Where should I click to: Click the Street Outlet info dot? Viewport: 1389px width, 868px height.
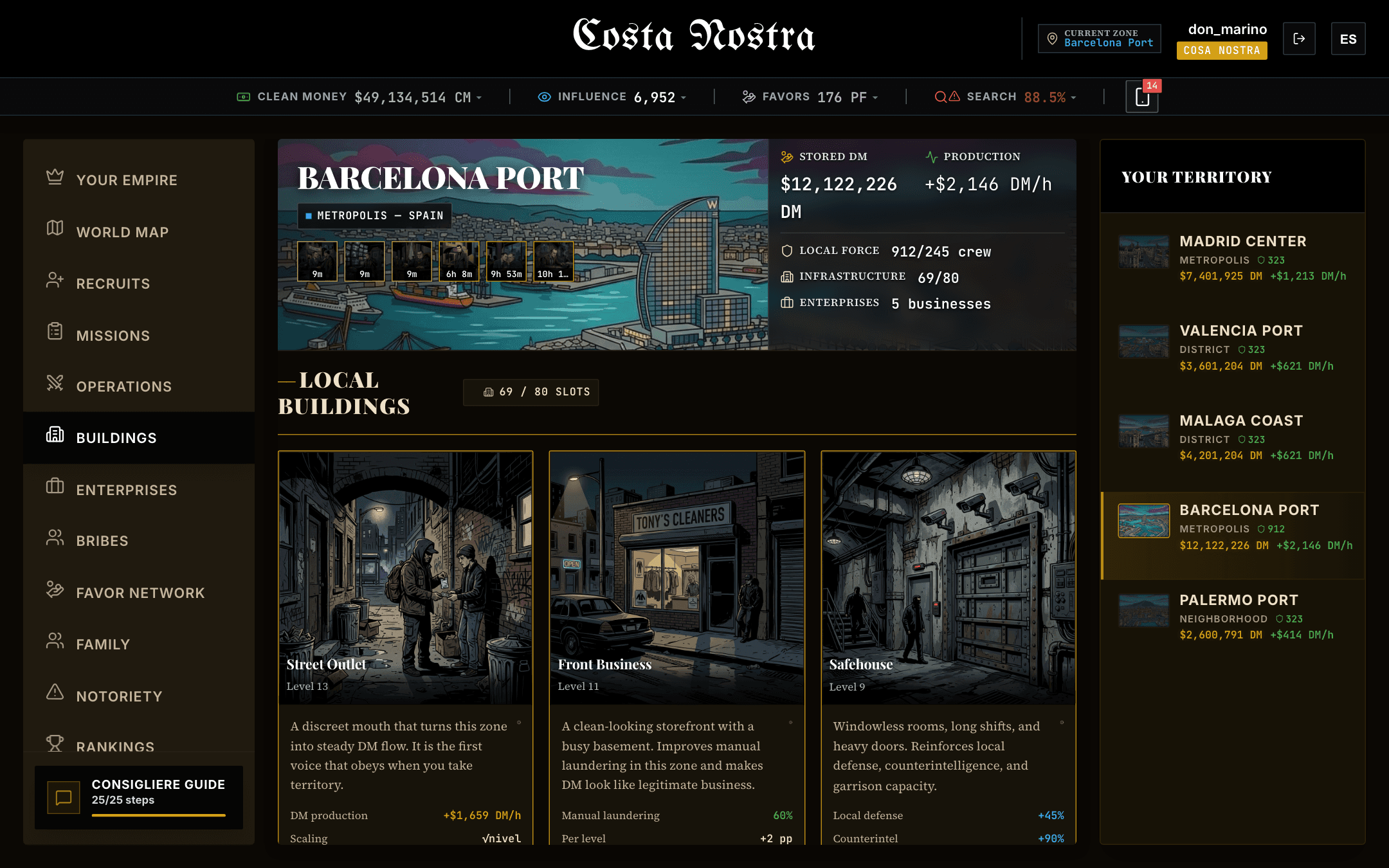(519, 723)
